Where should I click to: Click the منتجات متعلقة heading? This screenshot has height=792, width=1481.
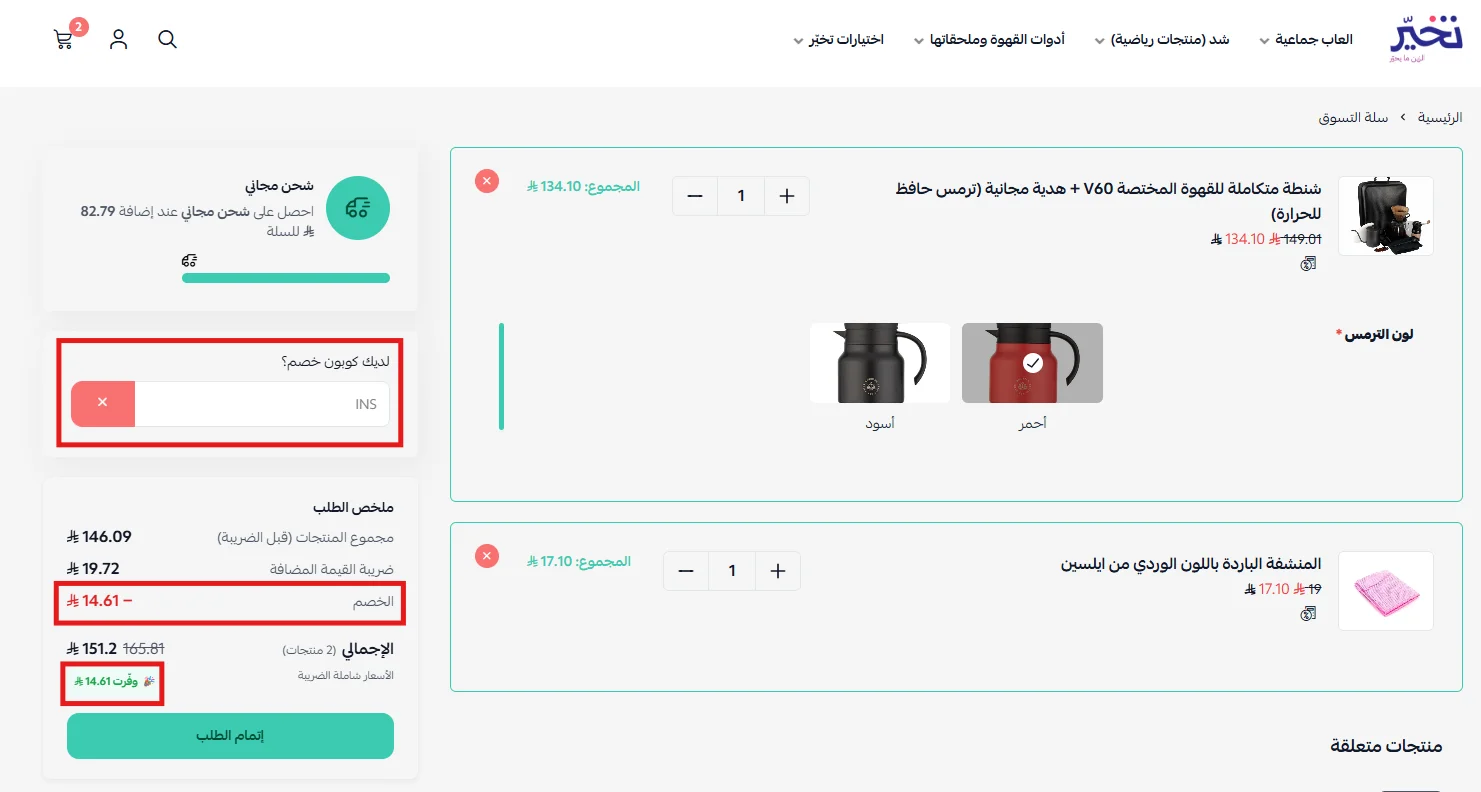[x=1386, y=746]
